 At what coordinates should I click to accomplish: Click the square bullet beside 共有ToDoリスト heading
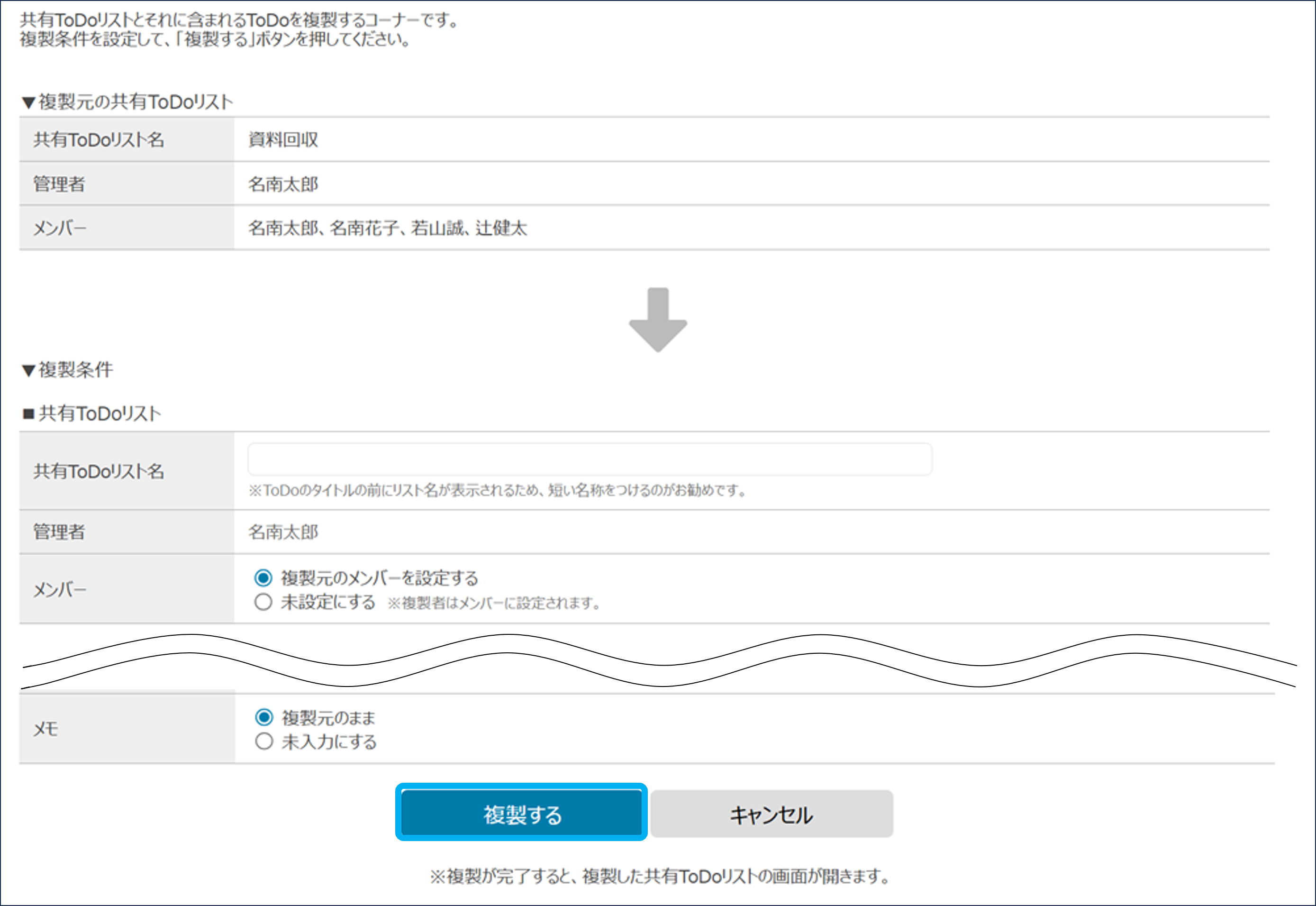tap(28, 414)
